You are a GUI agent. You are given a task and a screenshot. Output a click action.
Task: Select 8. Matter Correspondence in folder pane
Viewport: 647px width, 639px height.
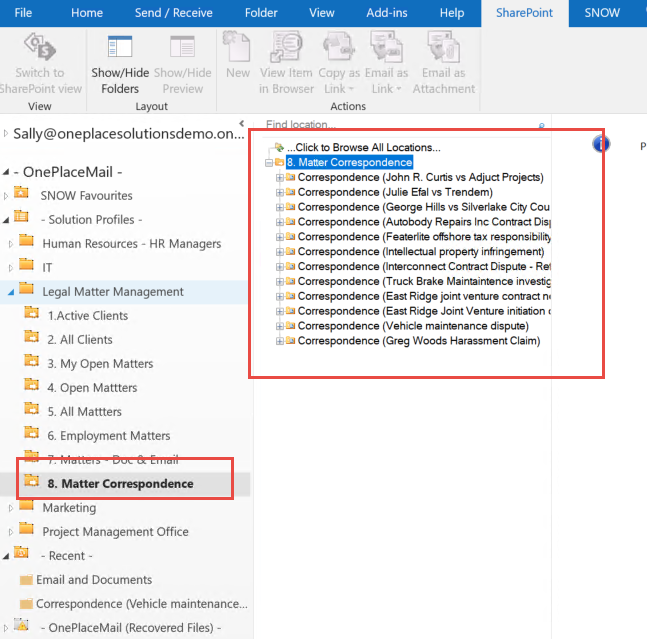[x=120, y=483]
